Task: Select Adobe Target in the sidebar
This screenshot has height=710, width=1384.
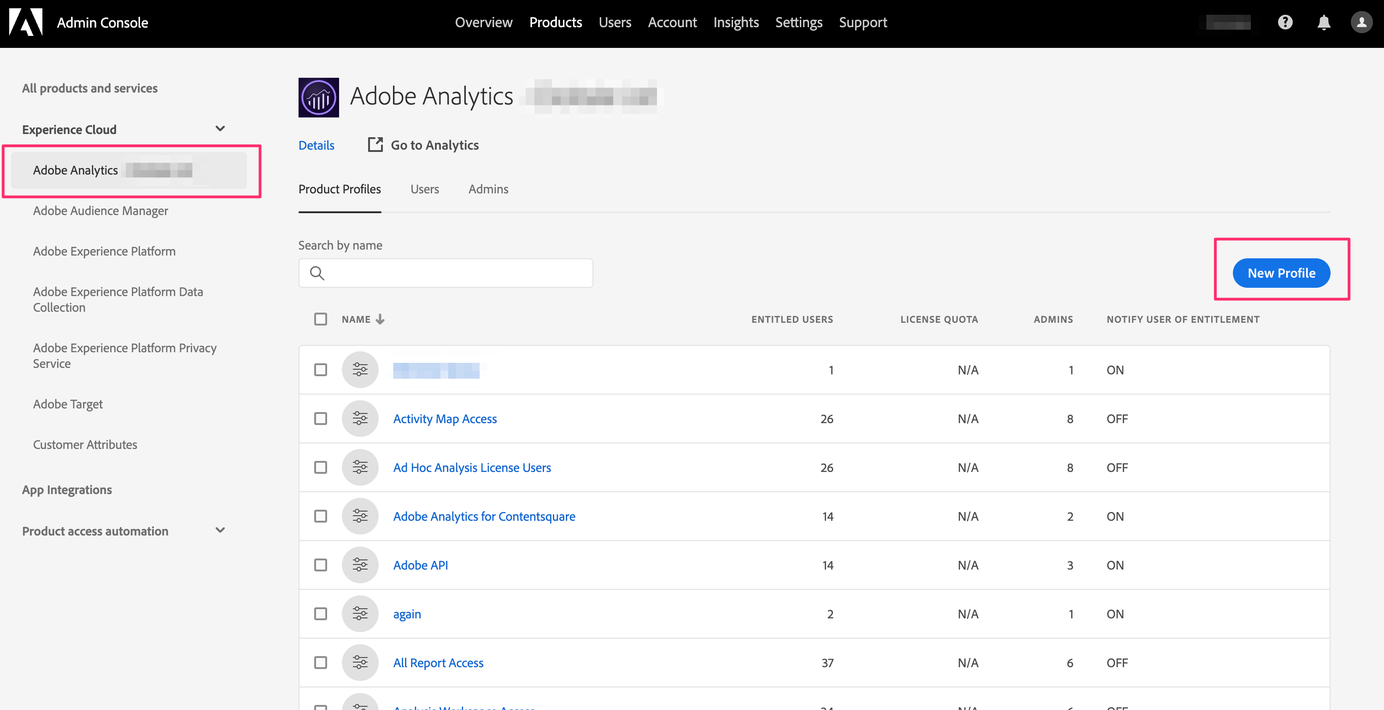Action: click(x=68, y=404)
